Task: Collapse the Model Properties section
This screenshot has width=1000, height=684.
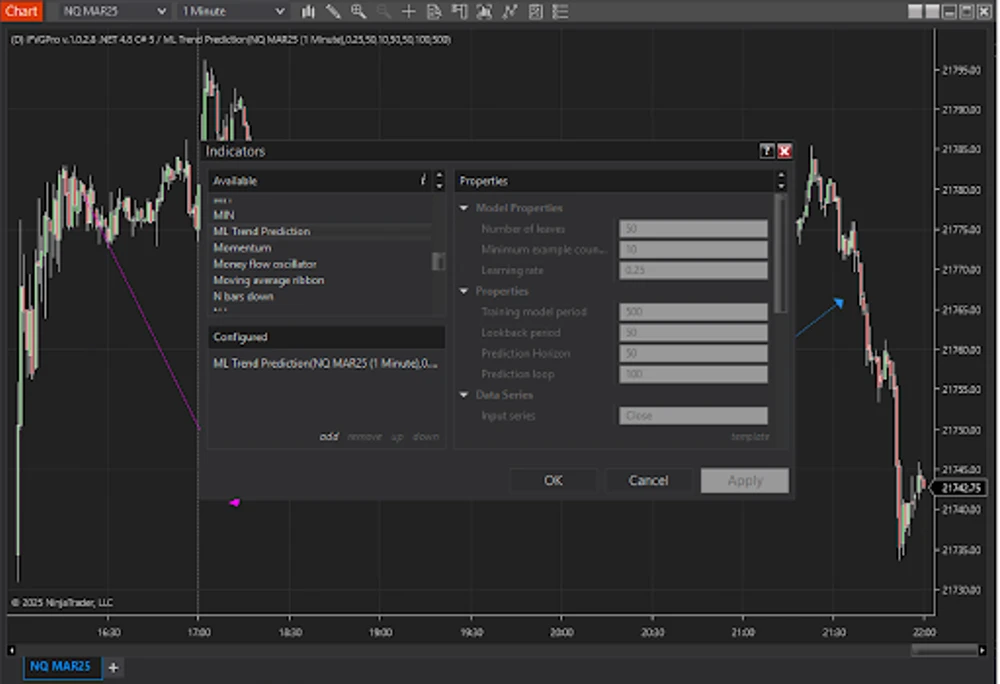Action: pyautogui.click(x=464, y=208)
